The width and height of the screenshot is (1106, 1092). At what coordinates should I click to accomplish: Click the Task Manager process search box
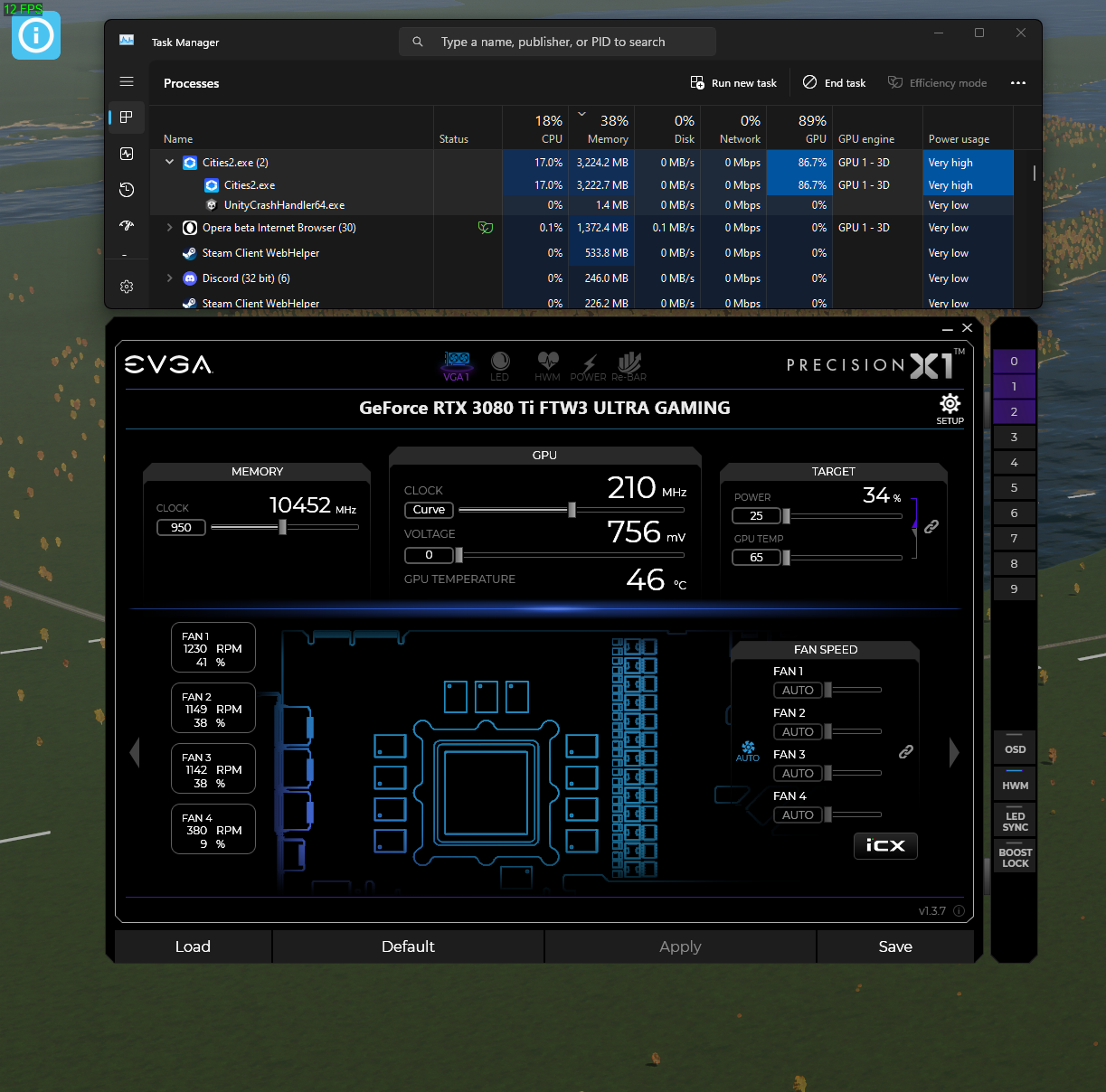pos(557,41)
